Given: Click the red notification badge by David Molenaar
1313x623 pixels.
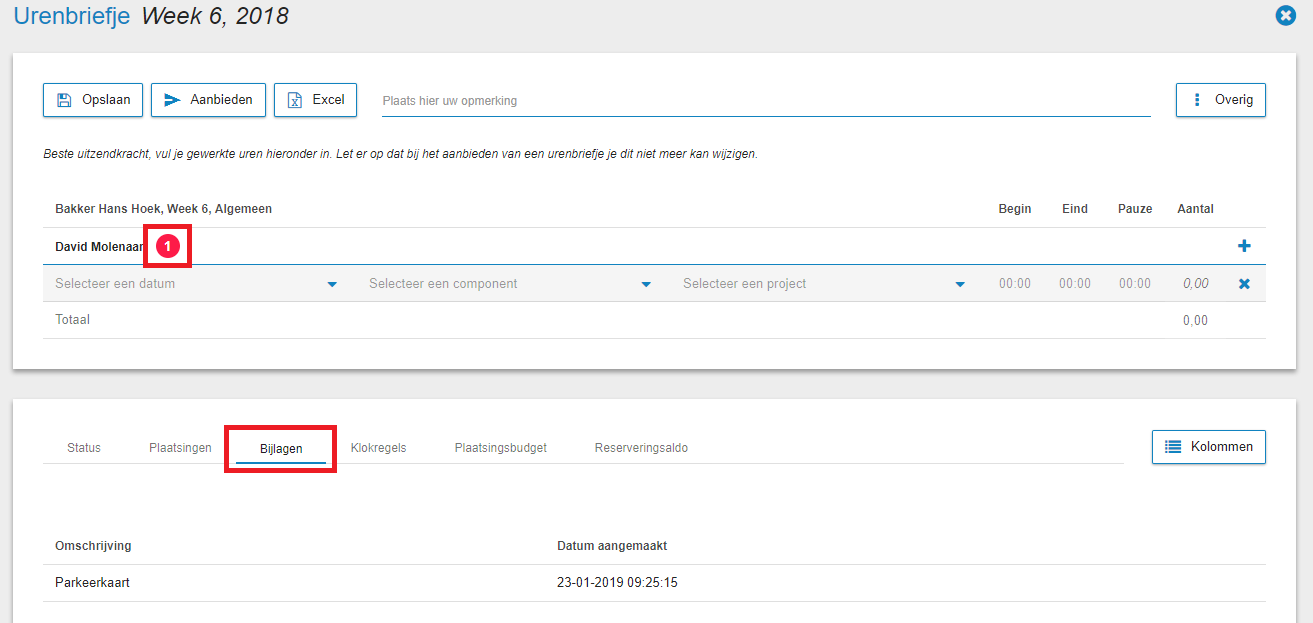Looking at the screenshot, I should coord(168,246).
